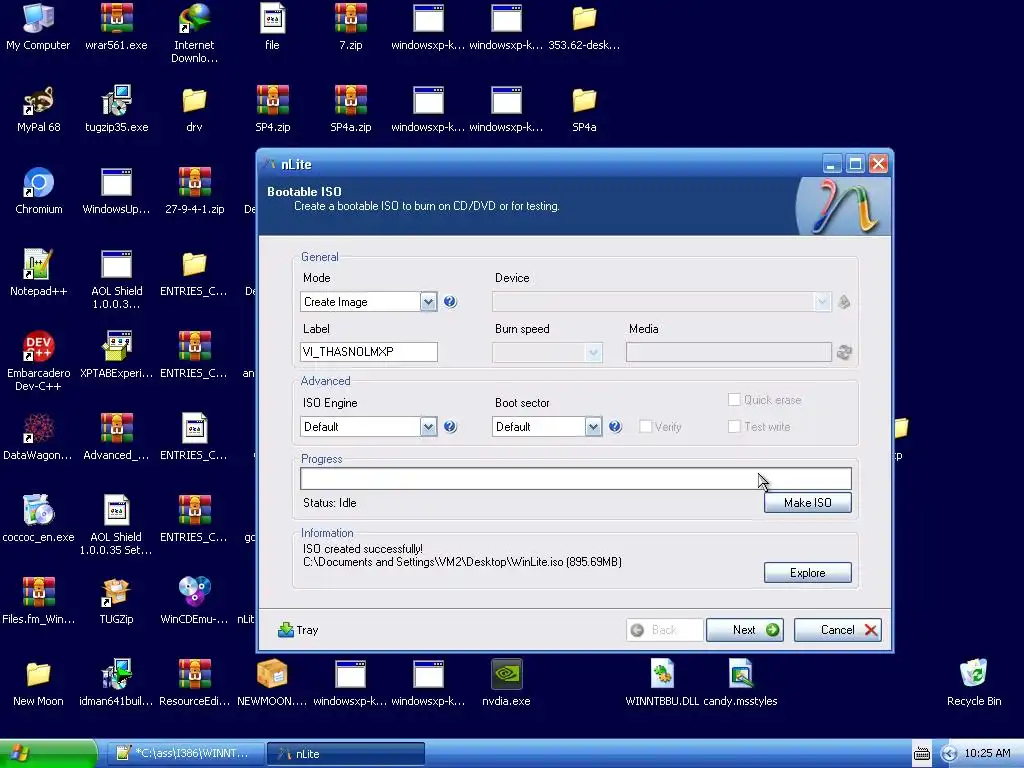Select coccoc_en.exe installer icon
This screenshot has height=768, width=1024.
[x=39, y=519]
